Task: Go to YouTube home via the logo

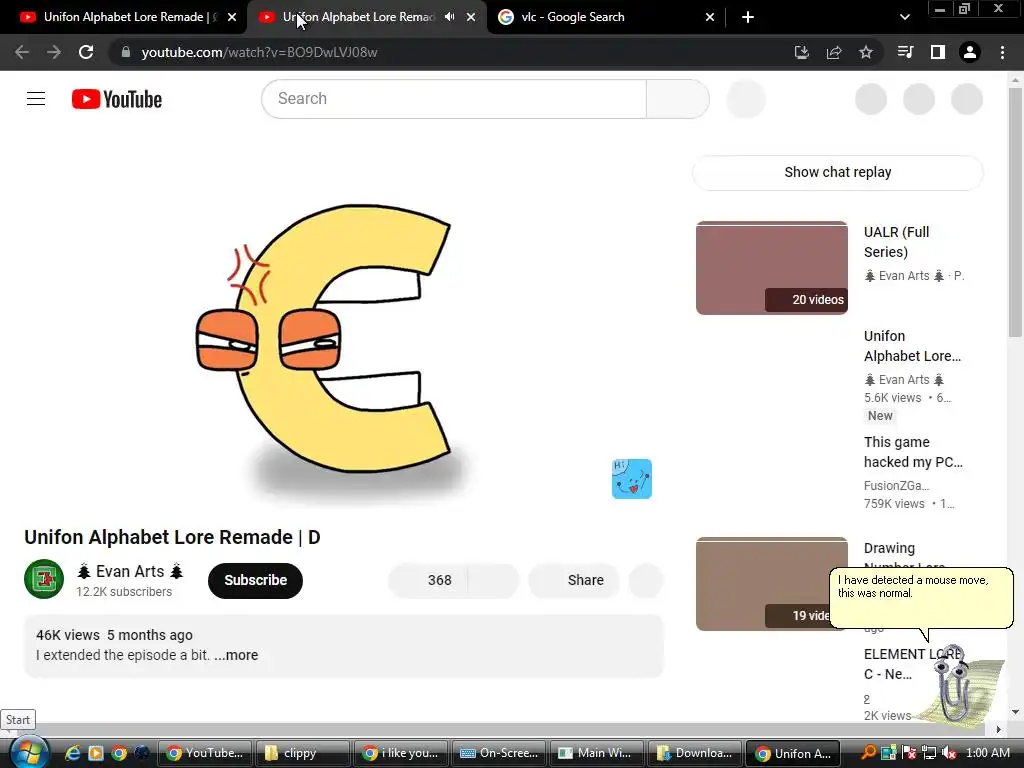Action: coord(117,99)
